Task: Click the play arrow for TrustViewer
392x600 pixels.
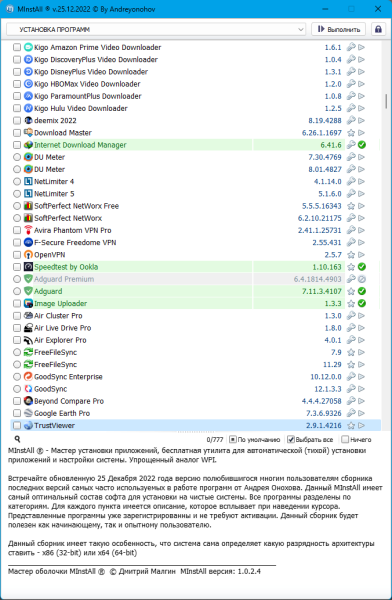Action: point(362,426)
